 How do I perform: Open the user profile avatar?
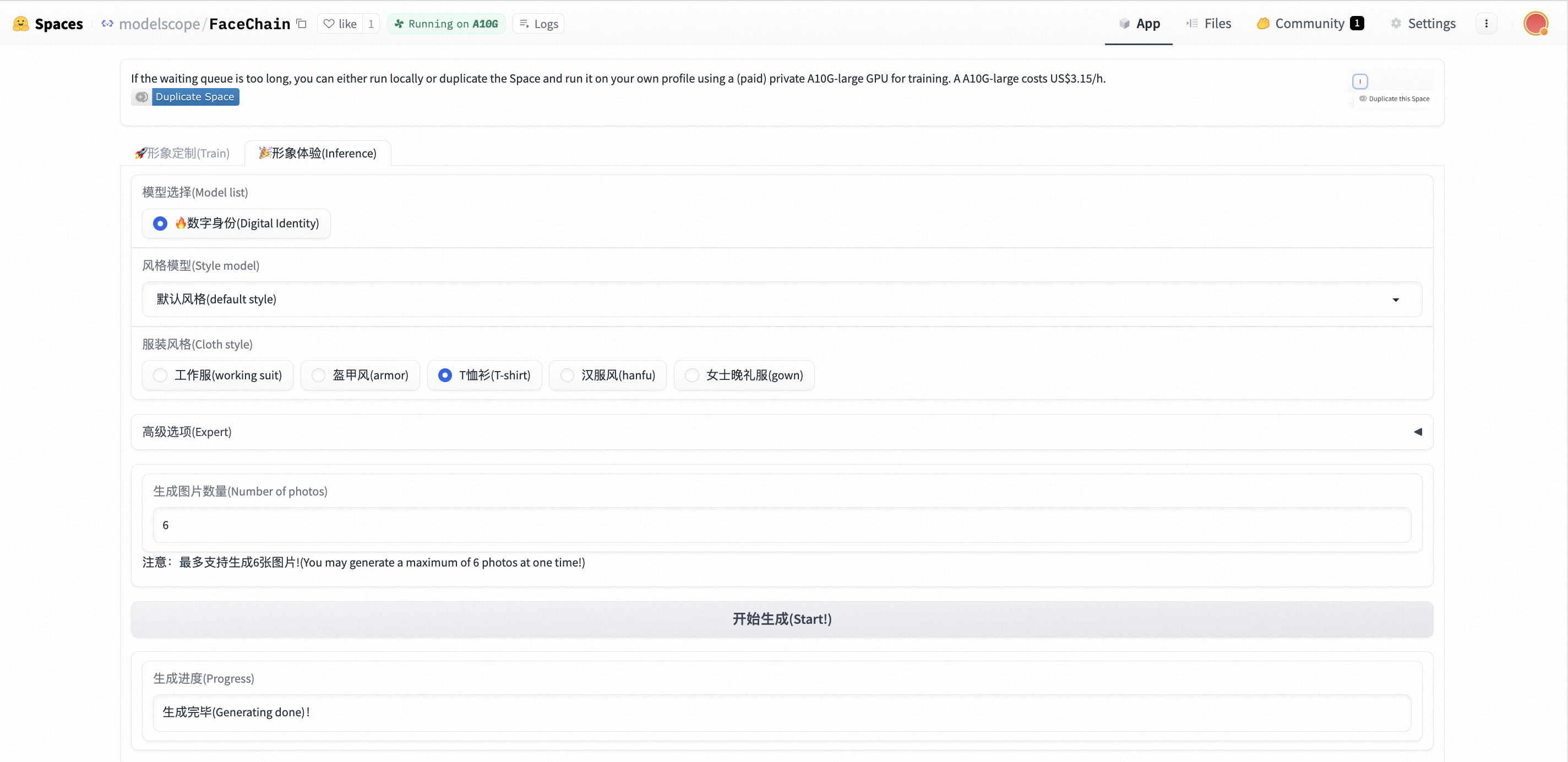1535,24
